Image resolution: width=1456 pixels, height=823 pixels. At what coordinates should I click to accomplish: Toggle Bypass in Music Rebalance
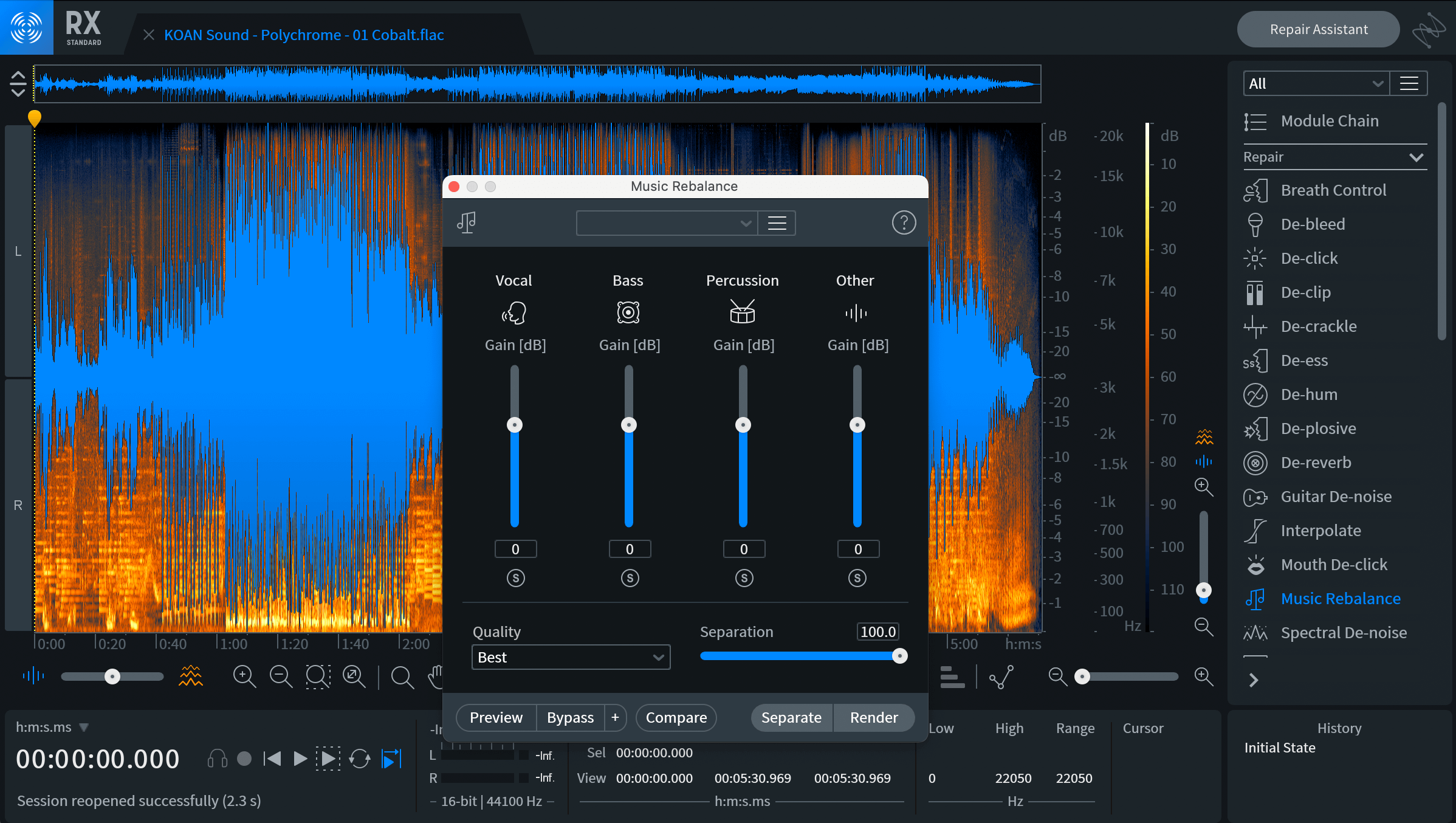coord(570,718)
